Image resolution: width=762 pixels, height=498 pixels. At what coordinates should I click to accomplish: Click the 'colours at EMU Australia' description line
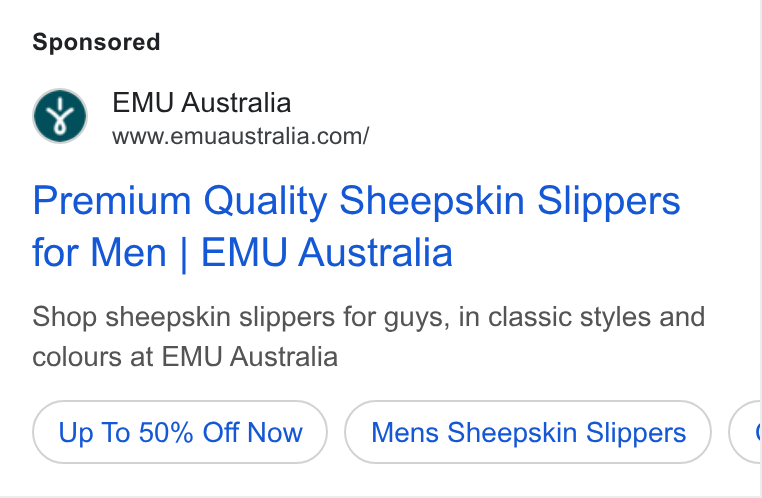(x=185, y=357)
